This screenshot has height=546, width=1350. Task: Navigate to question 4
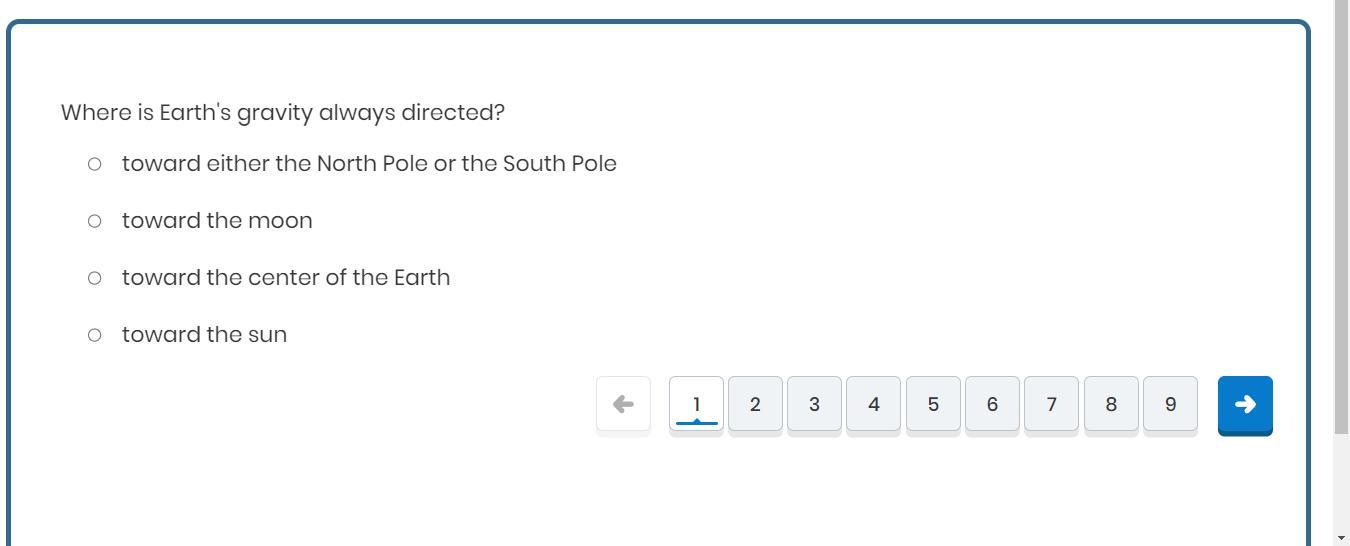pos(873,404)
